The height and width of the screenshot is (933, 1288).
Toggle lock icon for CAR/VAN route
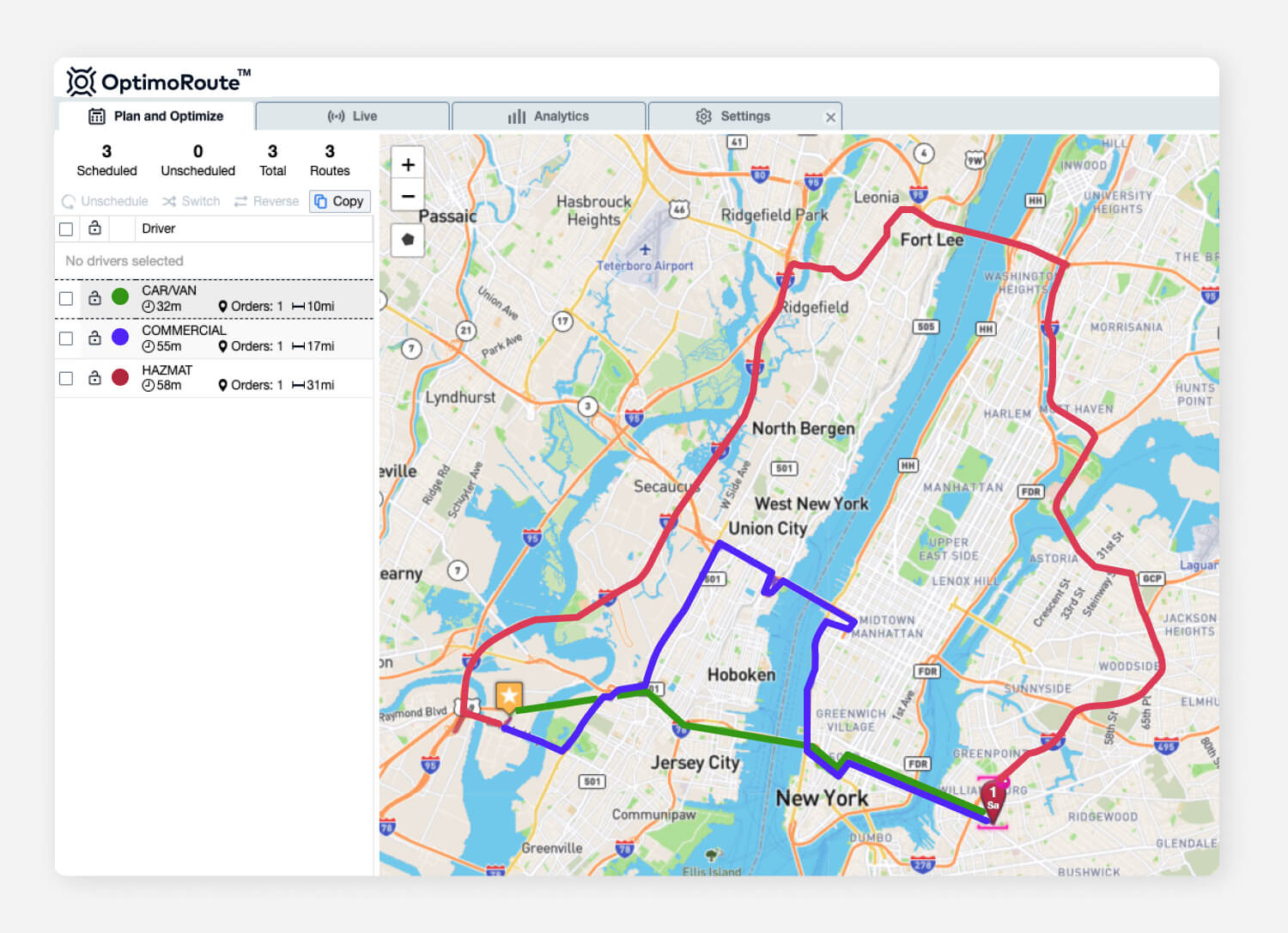[x=95, y=298]
